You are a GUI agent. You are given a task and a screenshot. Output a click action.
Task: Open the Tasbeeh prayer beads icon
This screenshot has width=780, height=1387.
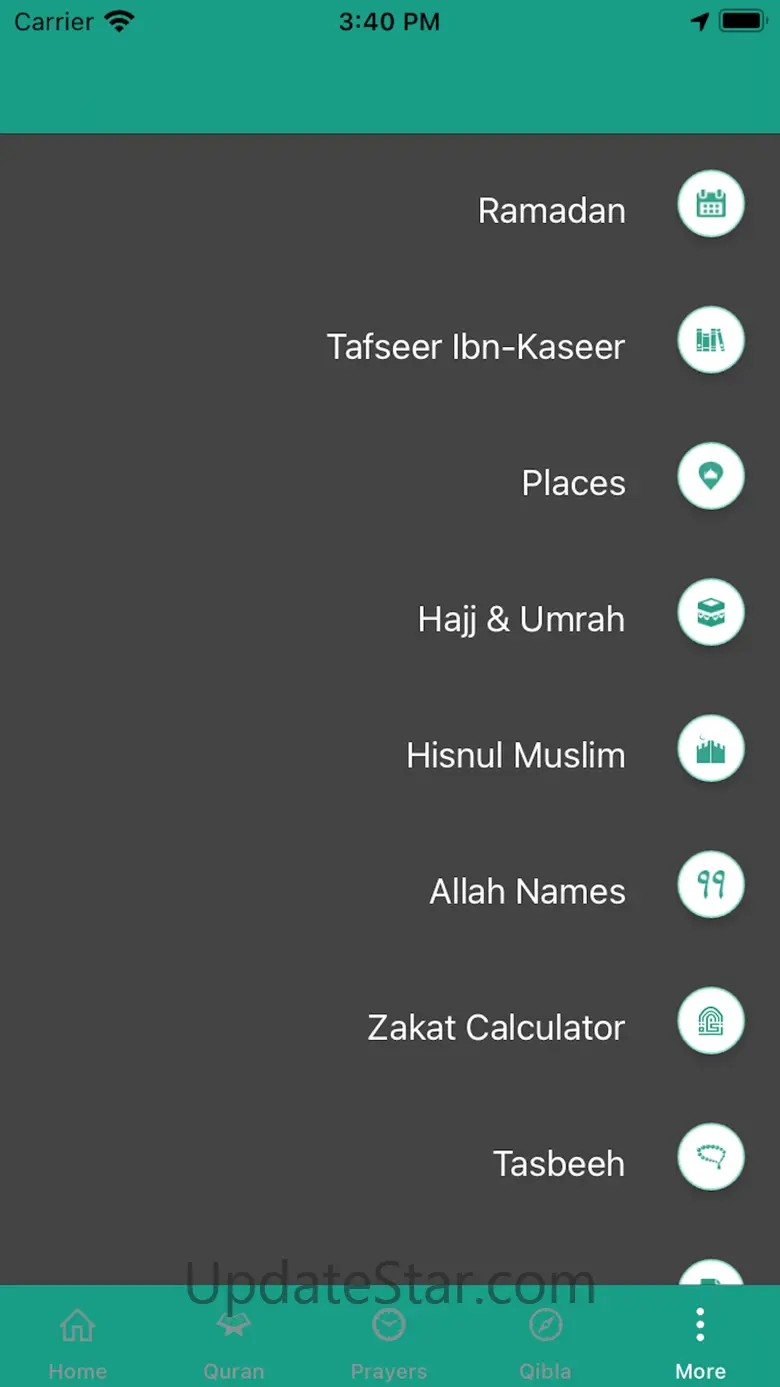711,1156
